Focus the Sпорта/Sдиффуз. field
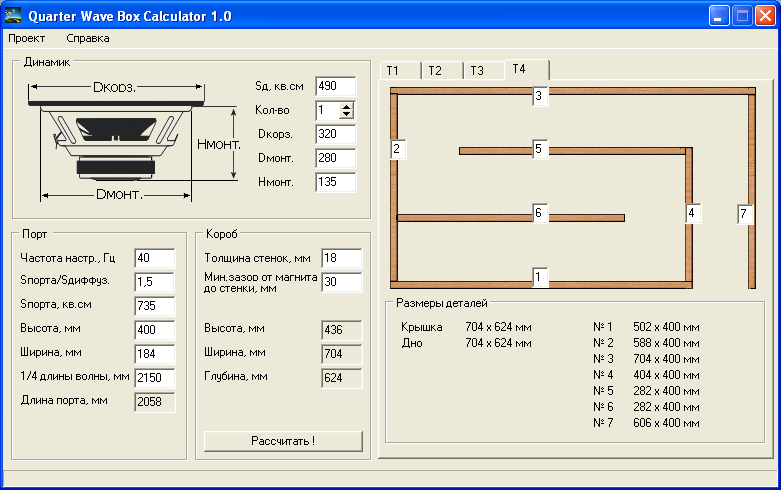 (x=154, y=282)
